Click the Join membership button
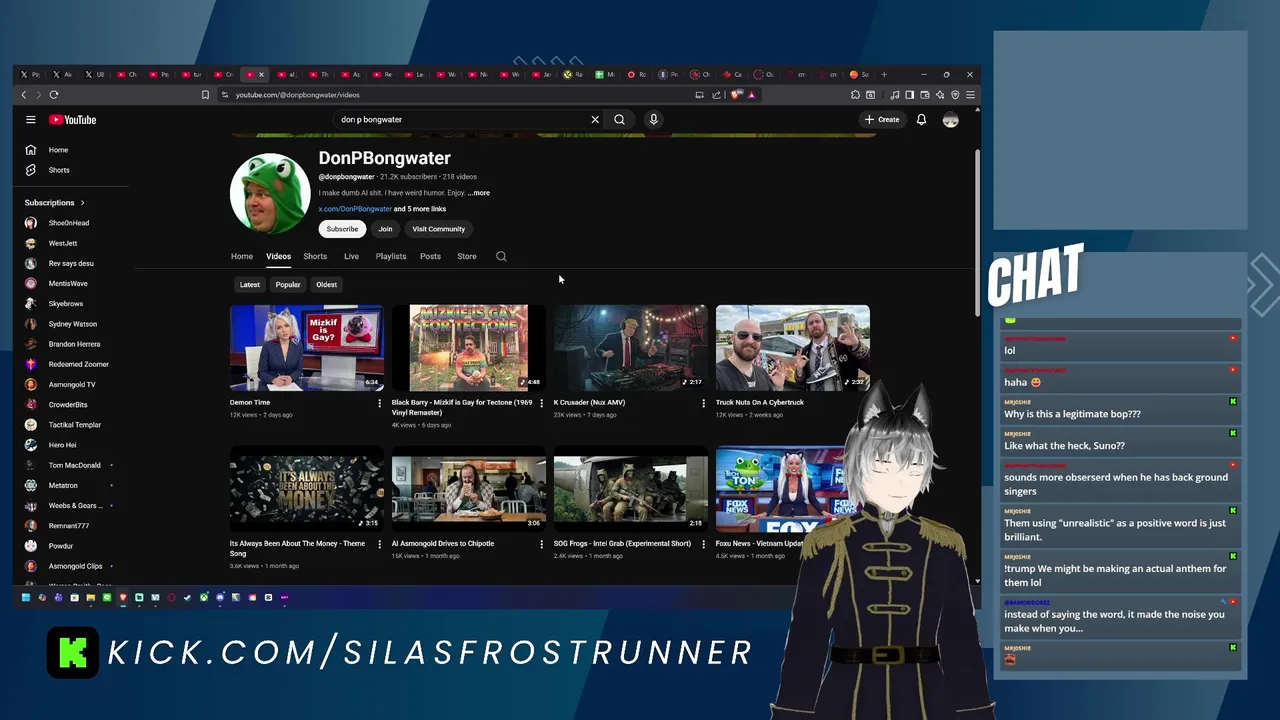The width and height of the screenshot is (1280, 720). pyautogui.click(x=385, y=229)
